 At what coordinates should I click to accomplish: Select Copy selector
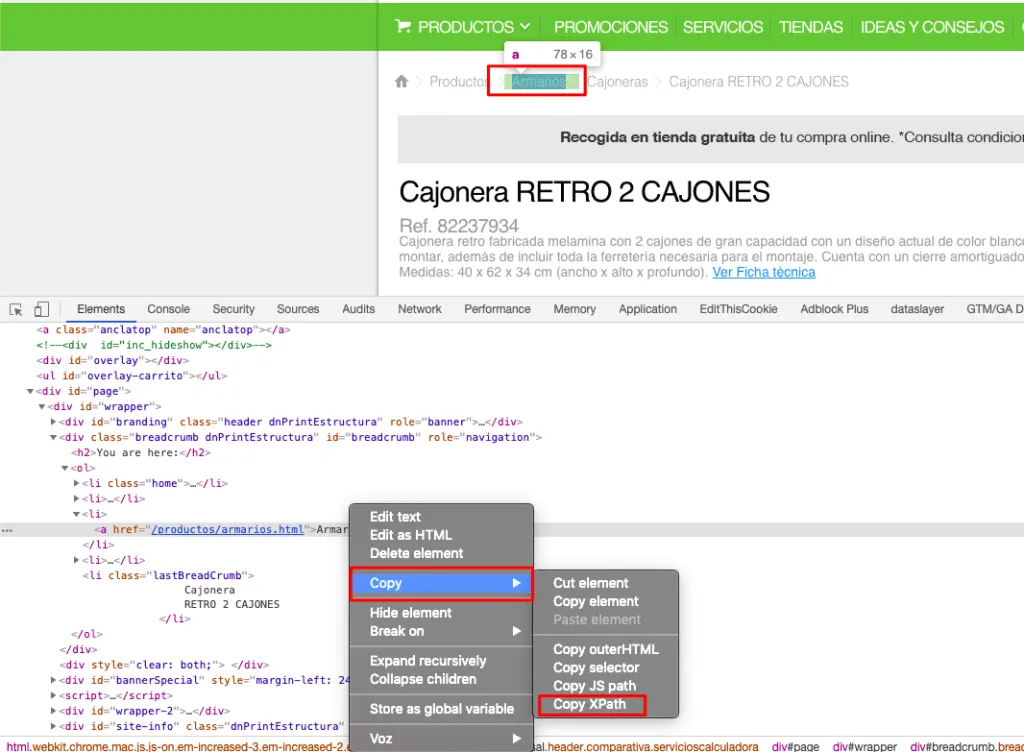pyautogui.click(x=606, y=668)
